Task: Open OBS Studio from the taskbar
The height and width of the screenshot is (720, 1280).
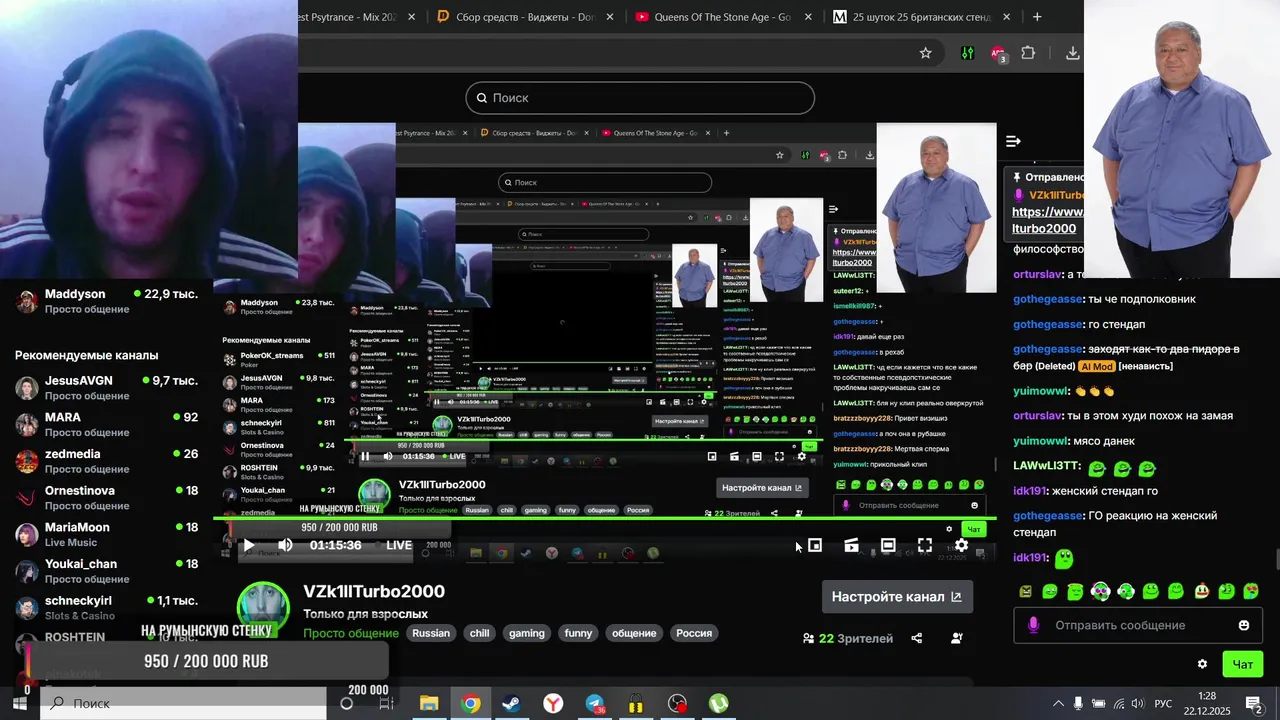Action: (x=677, y=703)
